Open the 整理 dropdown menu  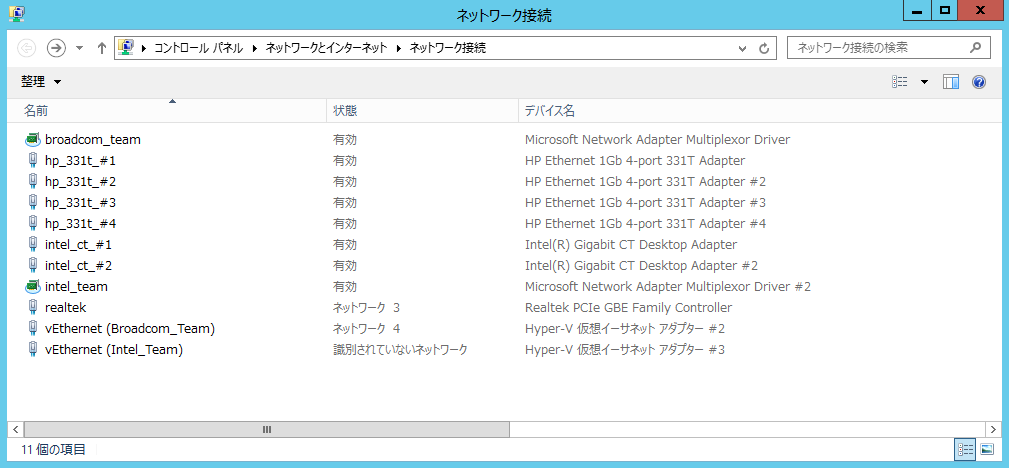[x=41, y=82]
